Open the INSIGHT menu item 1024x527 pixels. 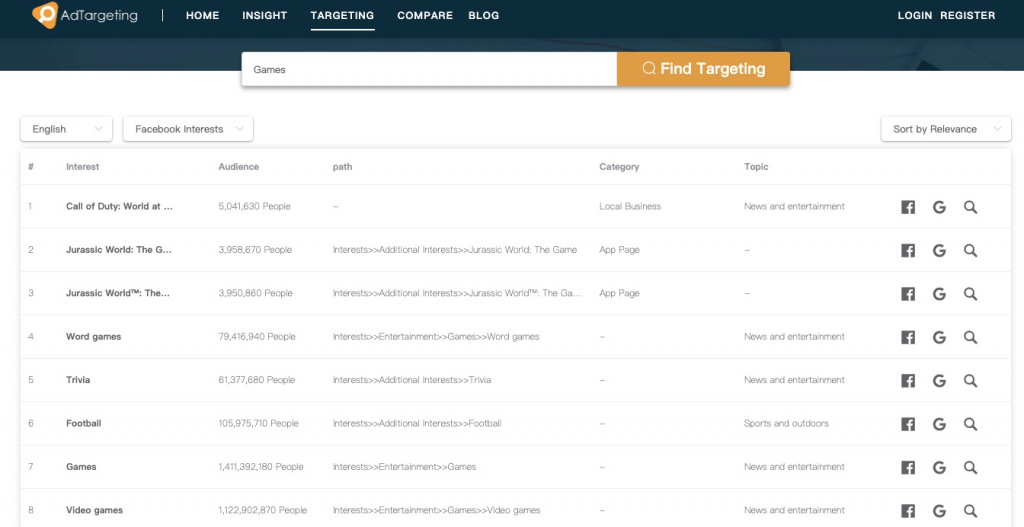tap(265, 16)
